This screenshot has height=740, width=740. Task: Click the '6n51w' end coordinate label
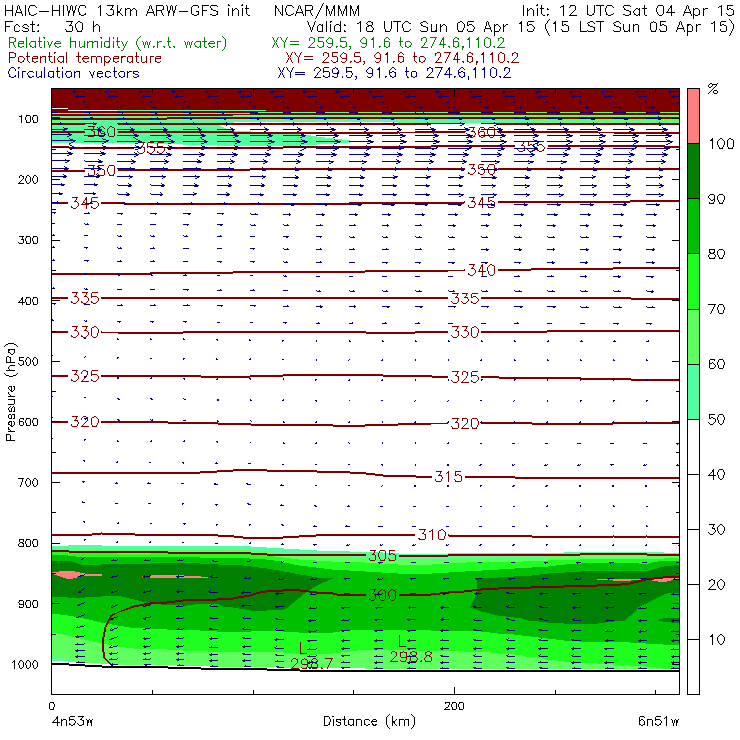tap(658, 722)
